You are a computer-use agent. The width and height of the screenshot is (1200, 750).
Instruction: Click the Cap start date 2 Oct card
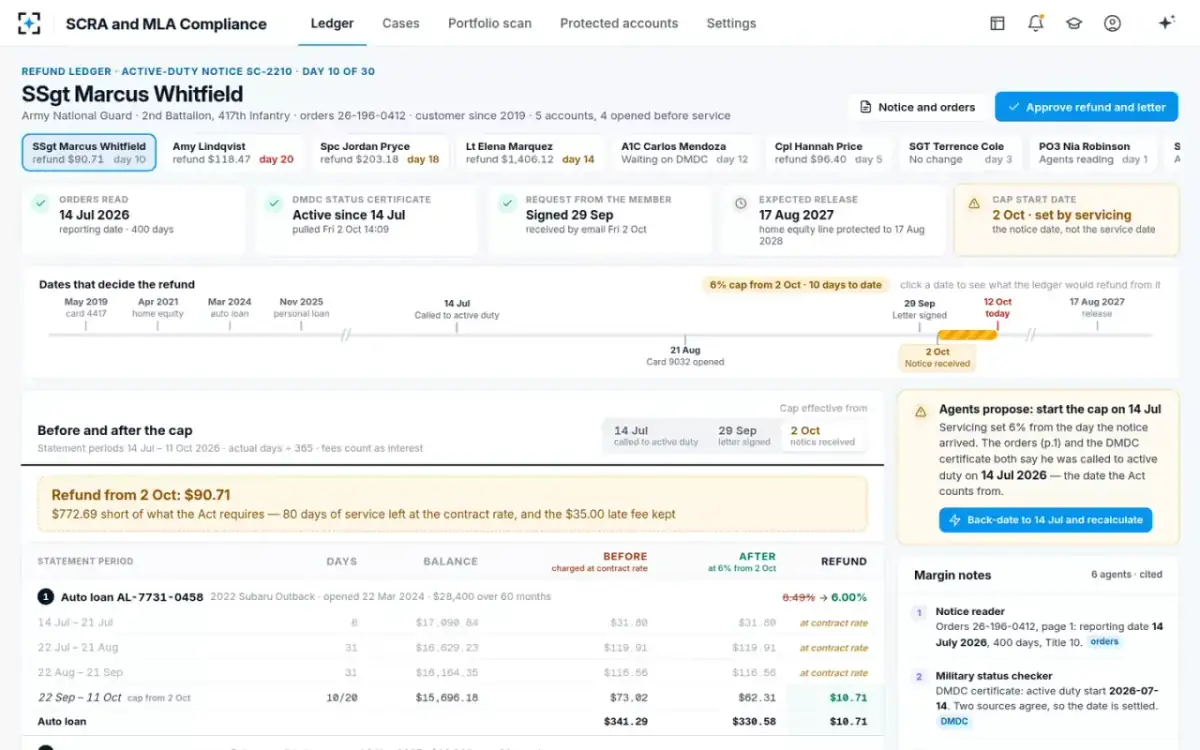coord(1066,220)
